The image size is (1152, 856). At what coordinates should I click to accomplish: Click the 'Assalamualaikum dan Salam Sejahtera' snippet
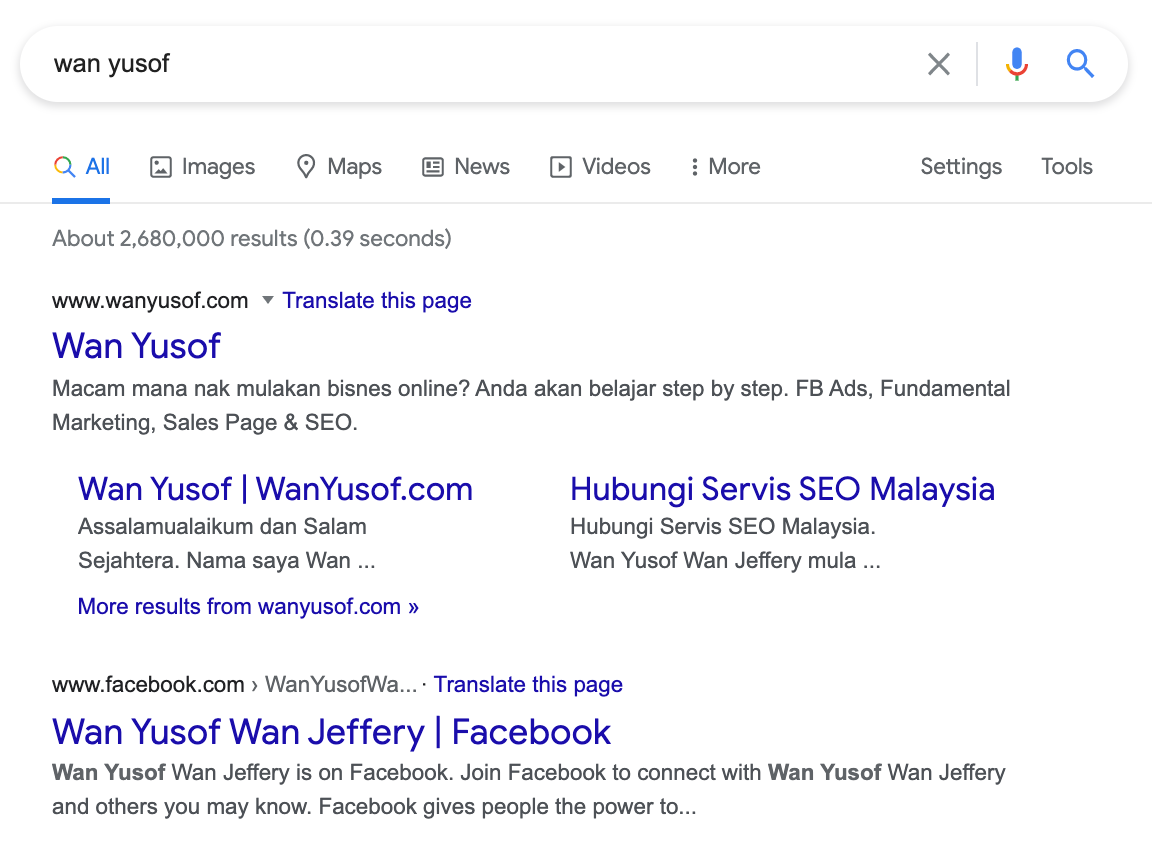pos(226,543)
